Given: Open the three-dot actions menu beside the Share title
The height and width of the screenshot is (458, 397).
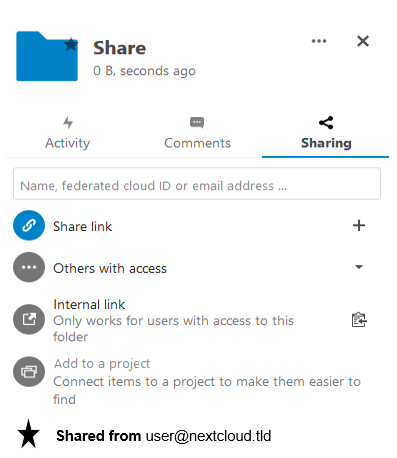Looking at the screenshot, I should [319, 41].
